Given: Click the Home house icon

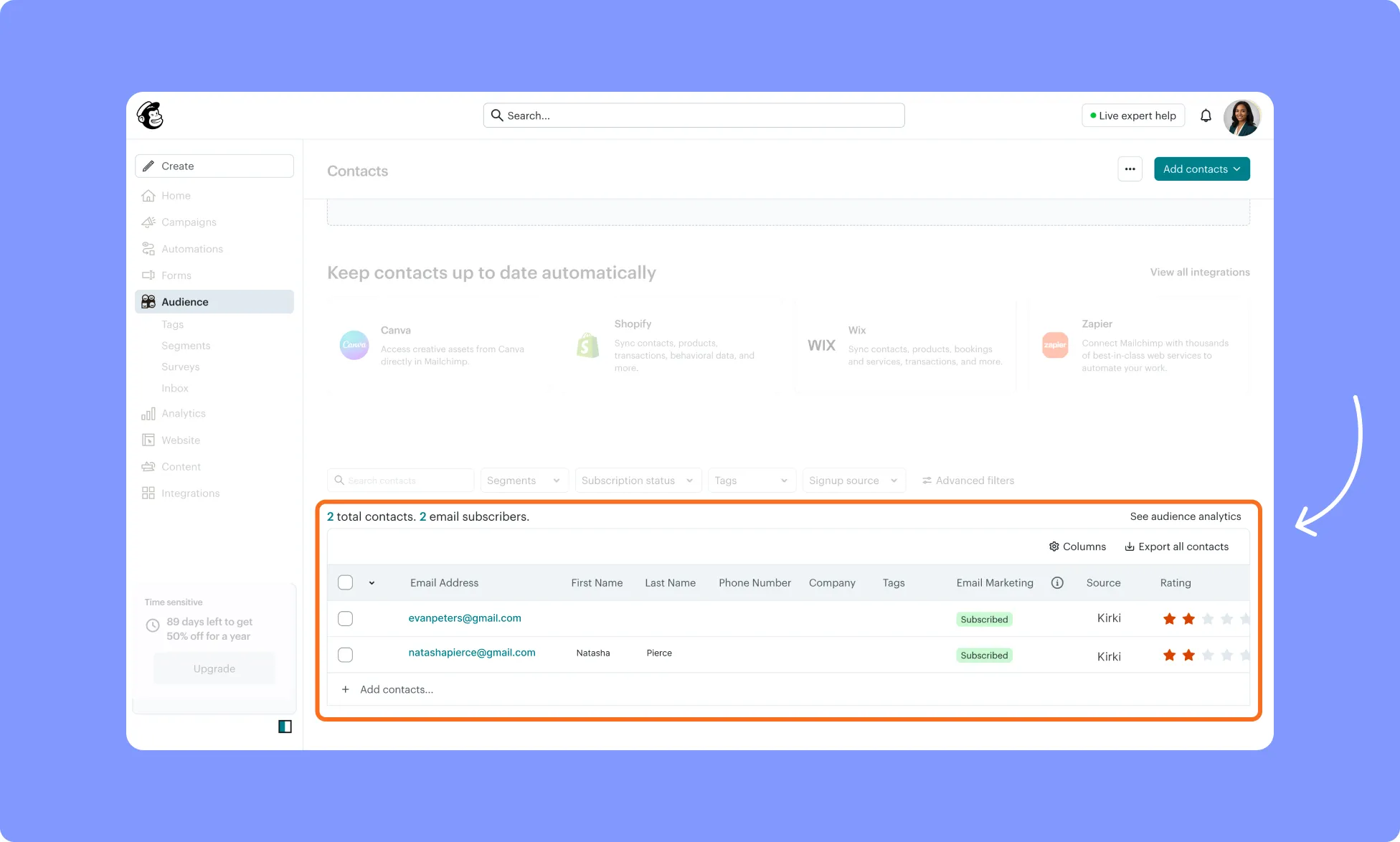Looking at the screenshot, I should (x=148, y=196).
